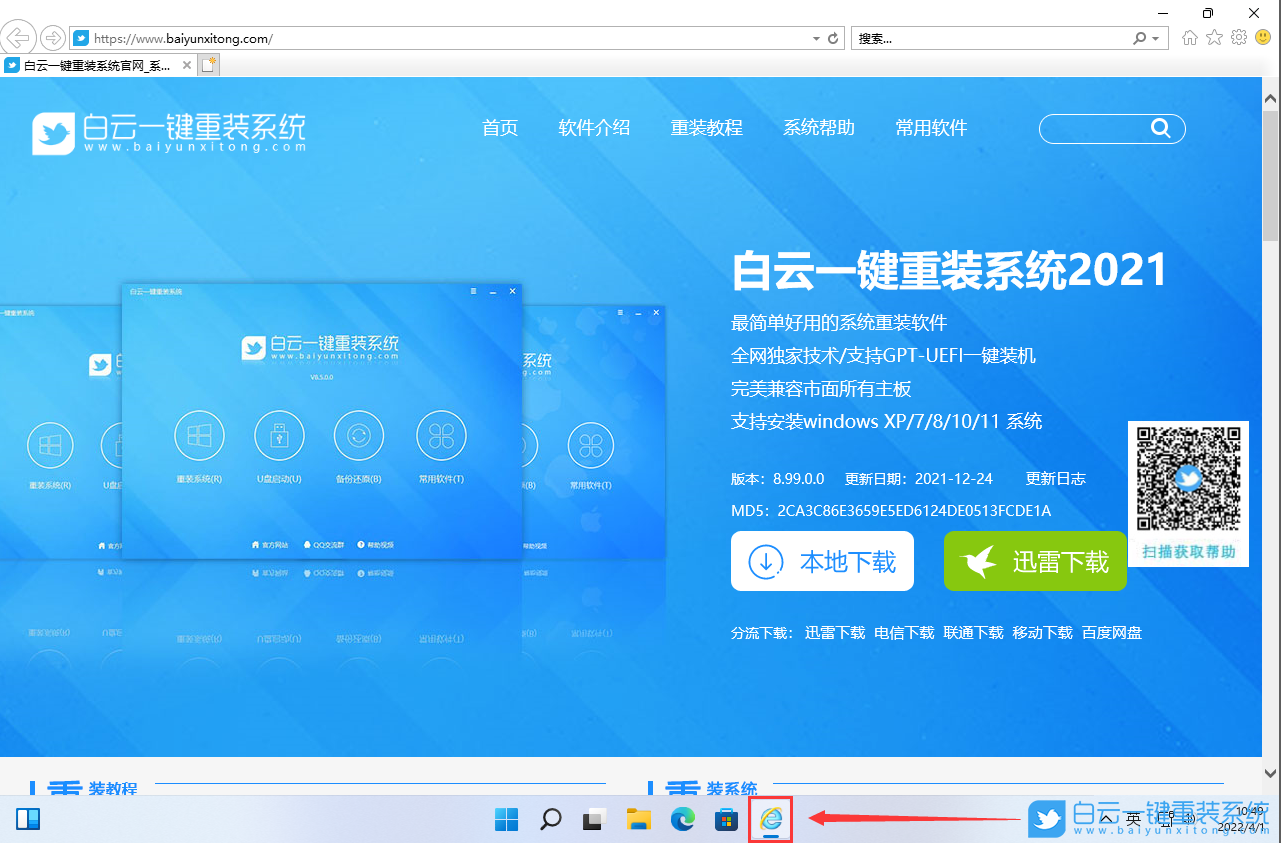1281x843 pixels.
Task: Click the 常用软件(T) clover icon
Action: coord(441,435)
